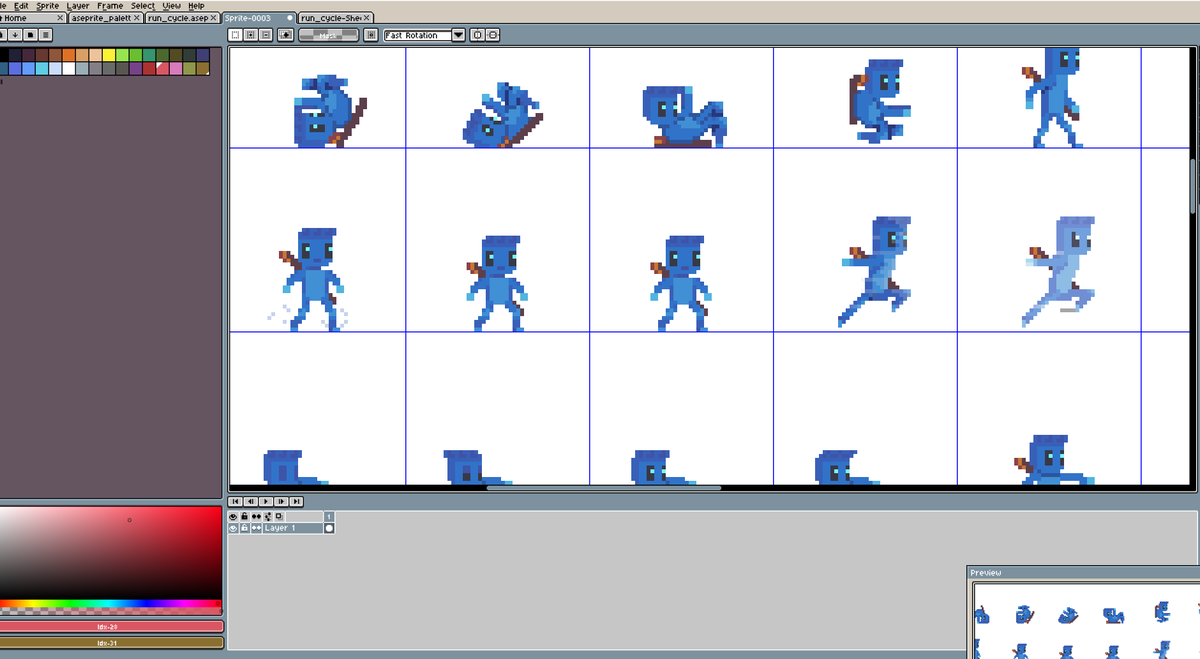Screen dimensions: 1200x659
Task: Go to the first frame
Action: (x=235, y=501)
